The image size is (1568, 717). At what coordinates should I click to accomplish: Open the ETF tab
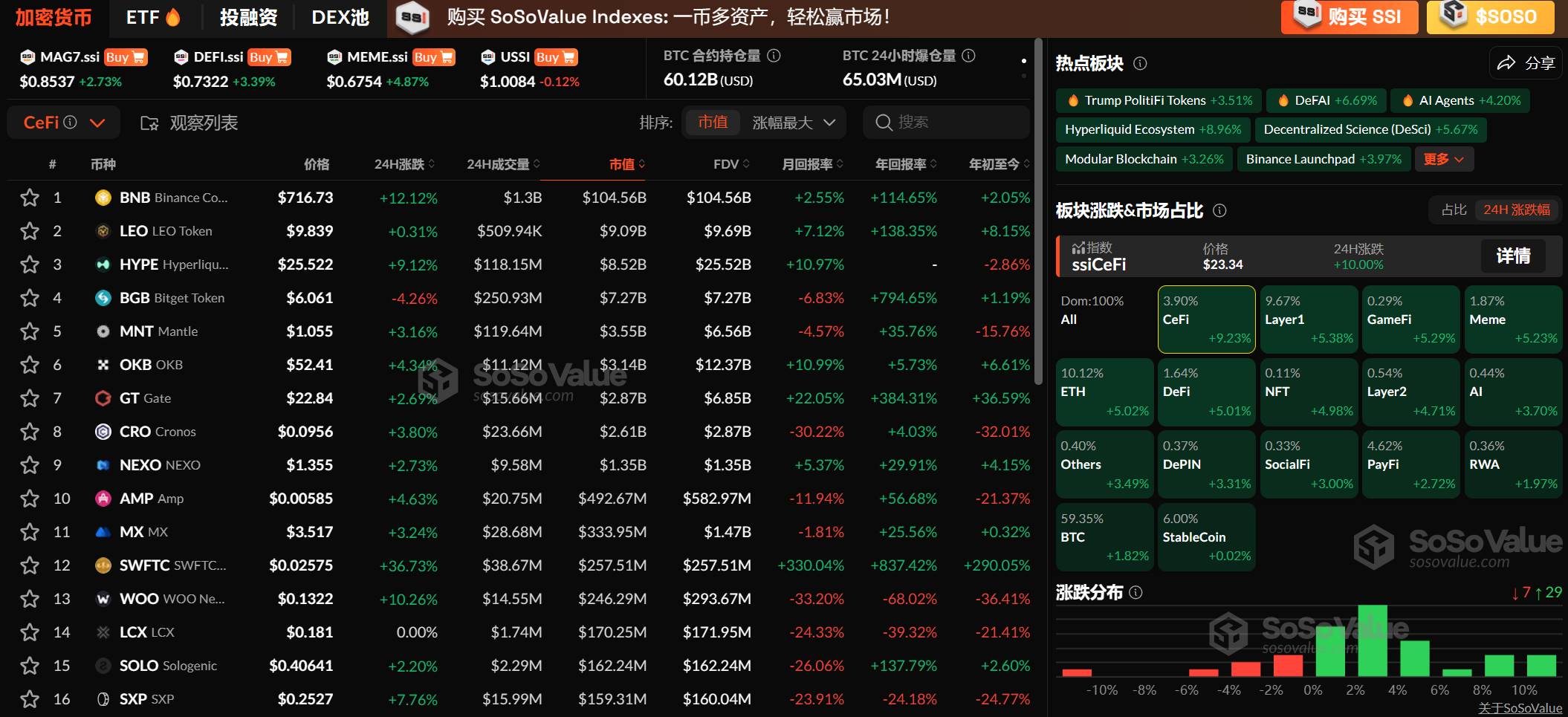pos(153,17)
